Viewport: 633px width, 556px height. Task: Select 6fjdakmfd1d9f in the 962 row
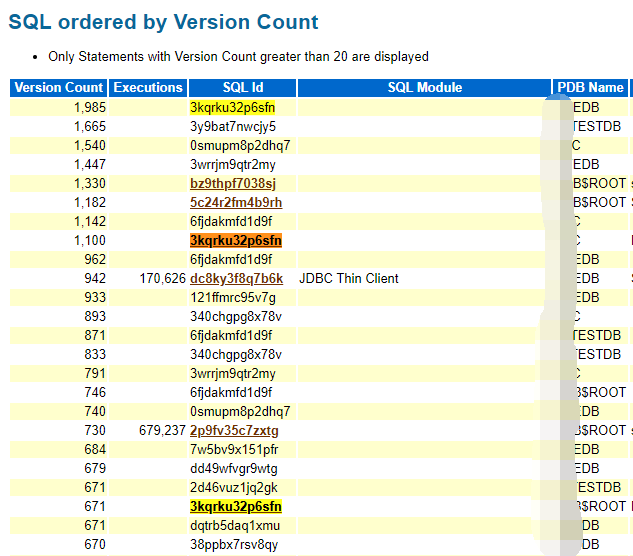point(231,260)
